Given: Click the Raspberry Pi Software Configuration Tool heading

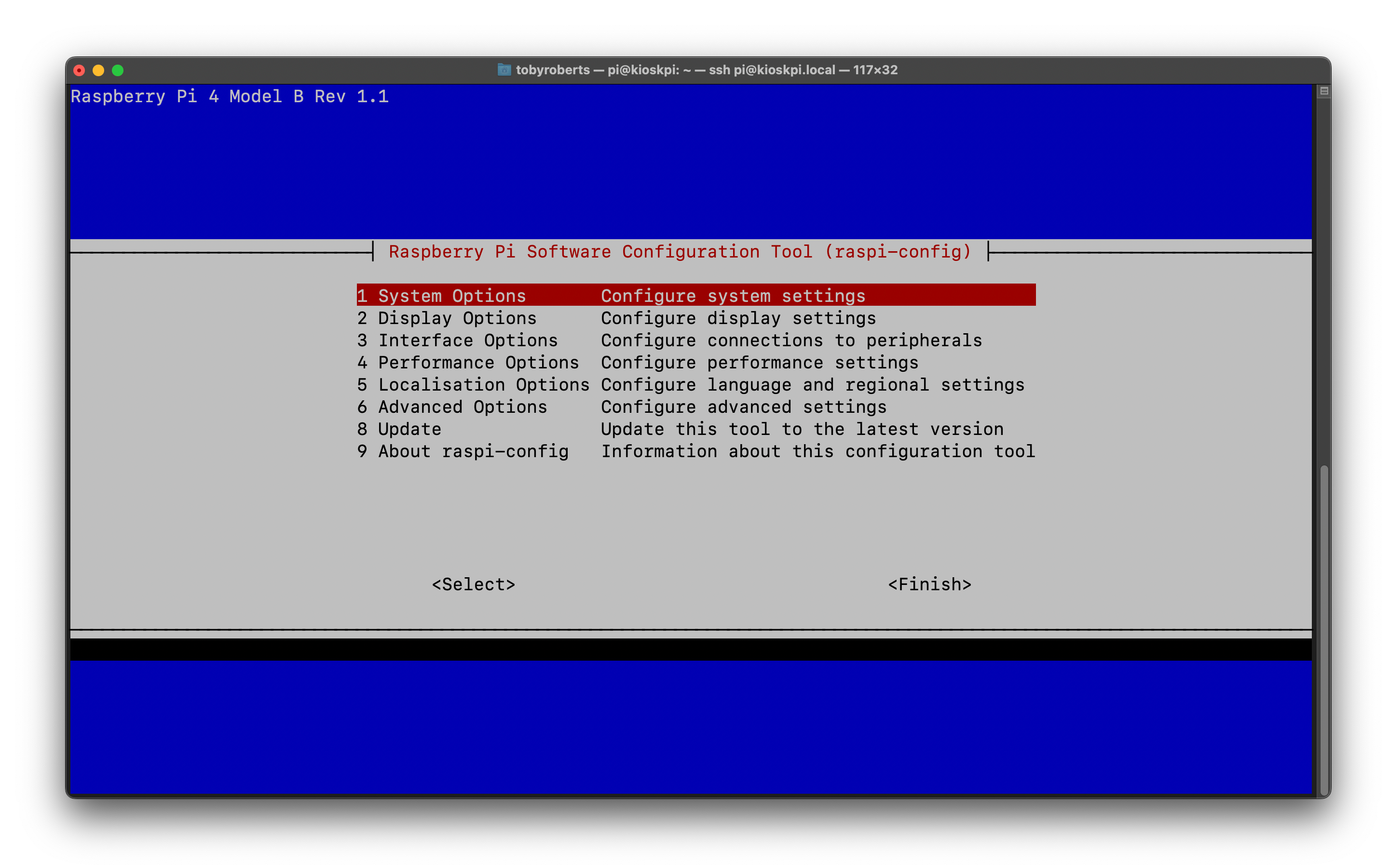Looking at the screenshot, I should coord(680,251).
